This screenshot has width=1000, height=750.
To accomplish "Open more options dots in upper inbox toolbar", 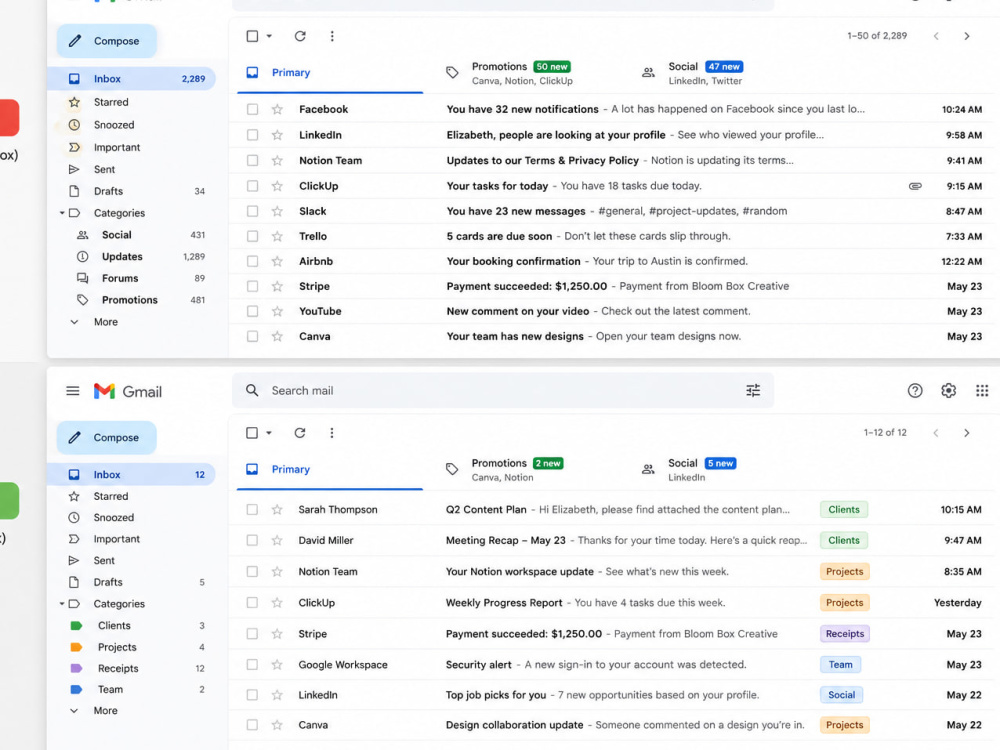I will coord(332,36).
